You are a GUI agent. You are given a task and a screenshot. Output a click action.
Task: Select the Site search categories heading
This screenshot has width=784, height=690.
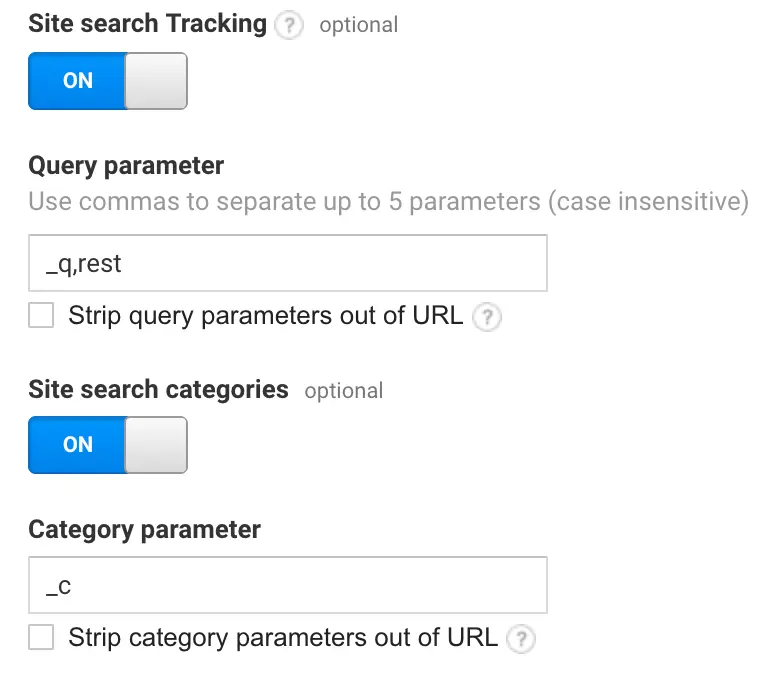pyautogui.click(x=158, y=390)
